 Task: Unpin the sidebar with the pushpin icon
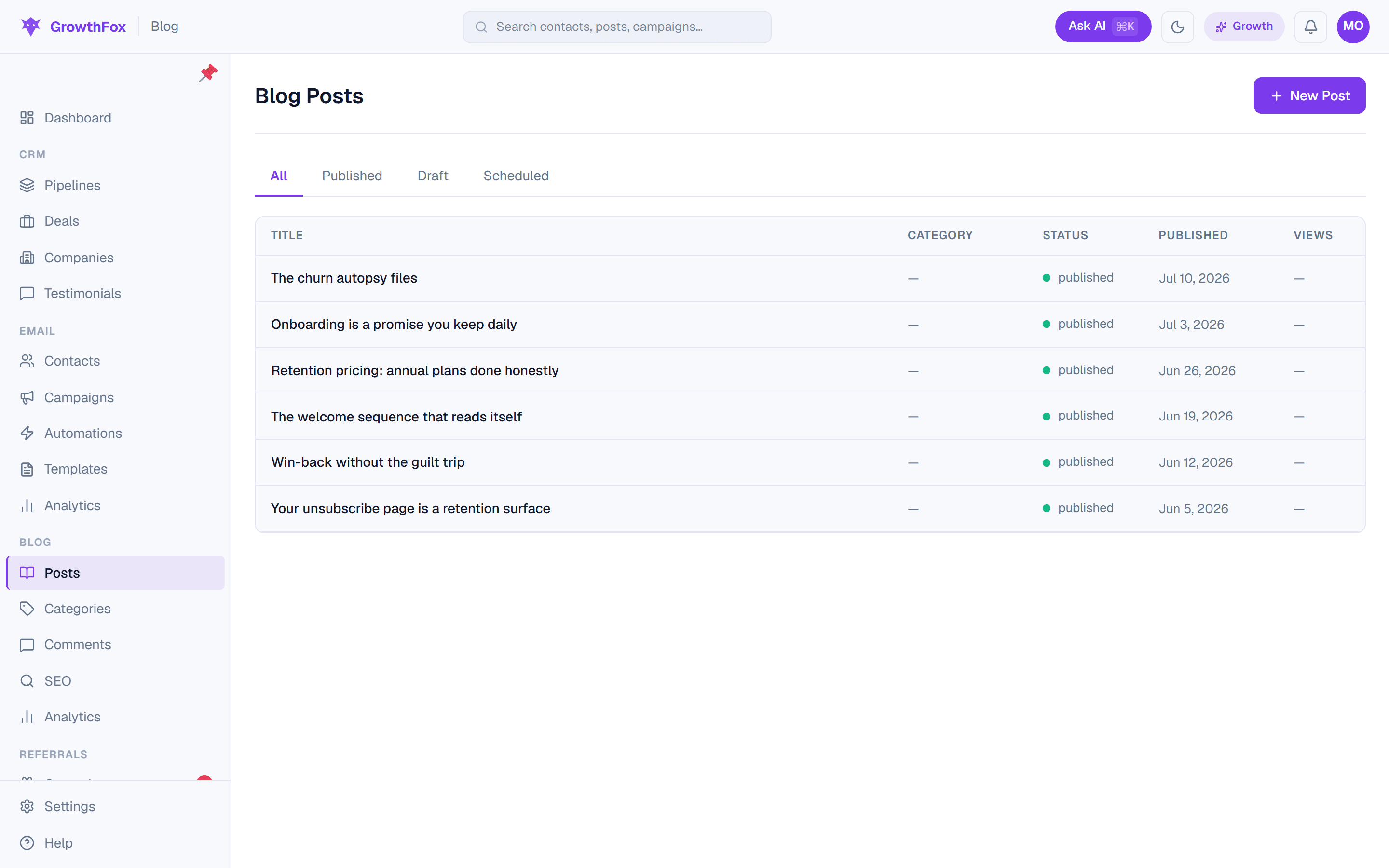click(208, 73)
